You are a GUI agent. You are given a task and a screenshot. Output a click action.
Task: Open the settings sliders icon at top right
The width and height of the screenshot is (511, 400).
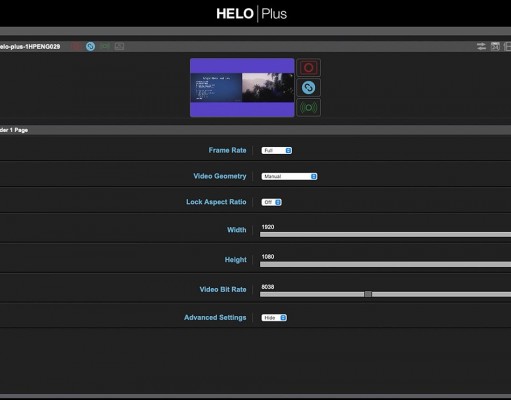click(x=481, y=46)
